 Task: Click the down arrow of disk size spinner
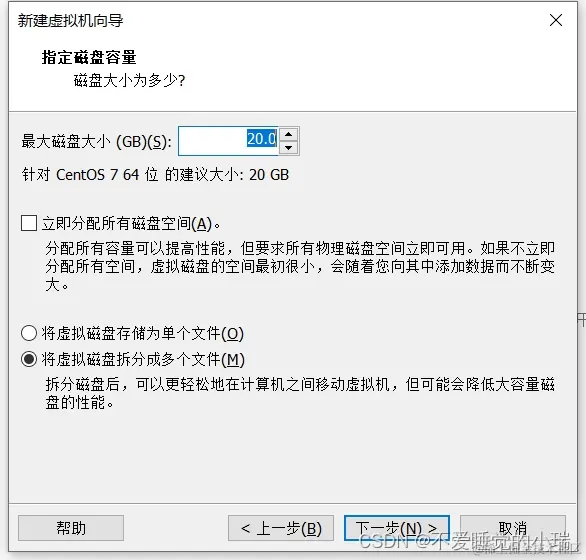[x=289, y=148]
